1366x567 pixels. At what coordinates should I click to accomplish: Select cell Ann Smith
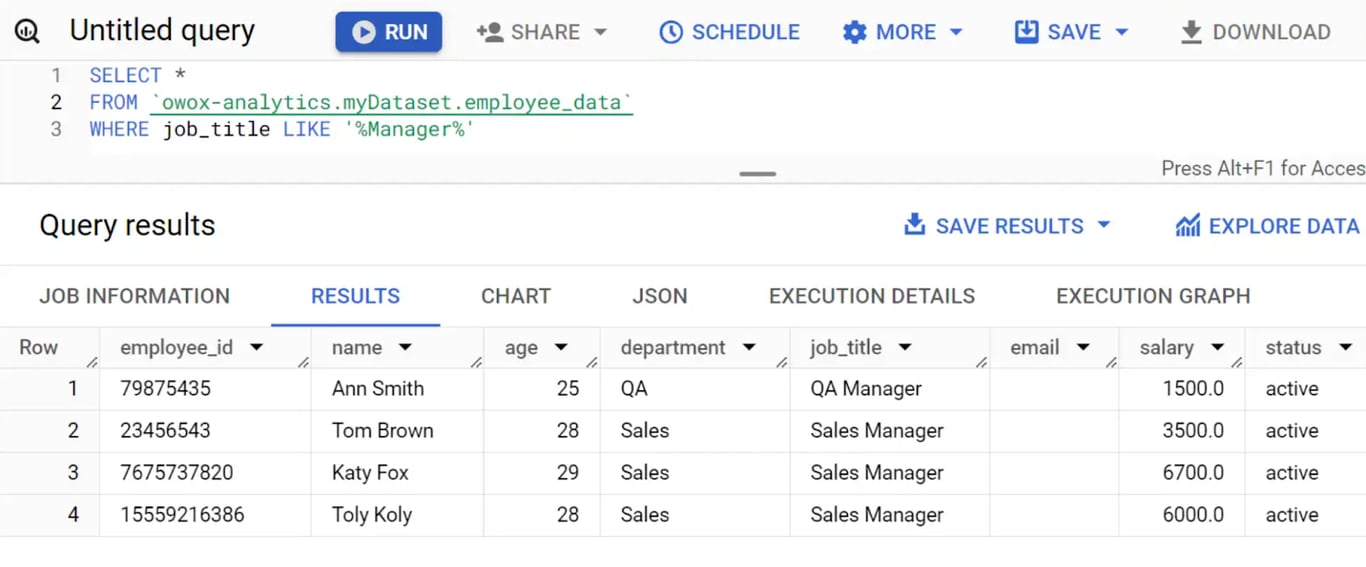coord(378,389)
